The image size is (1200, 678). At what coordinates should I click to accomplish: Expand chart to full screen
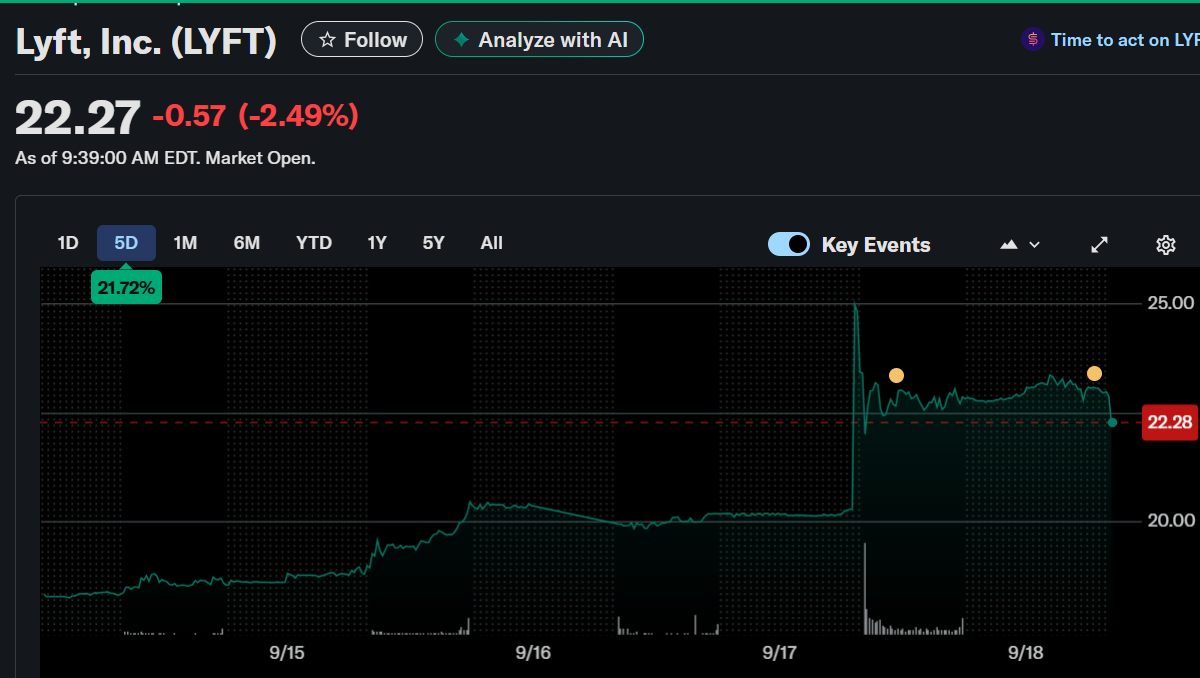[1099, 245]
